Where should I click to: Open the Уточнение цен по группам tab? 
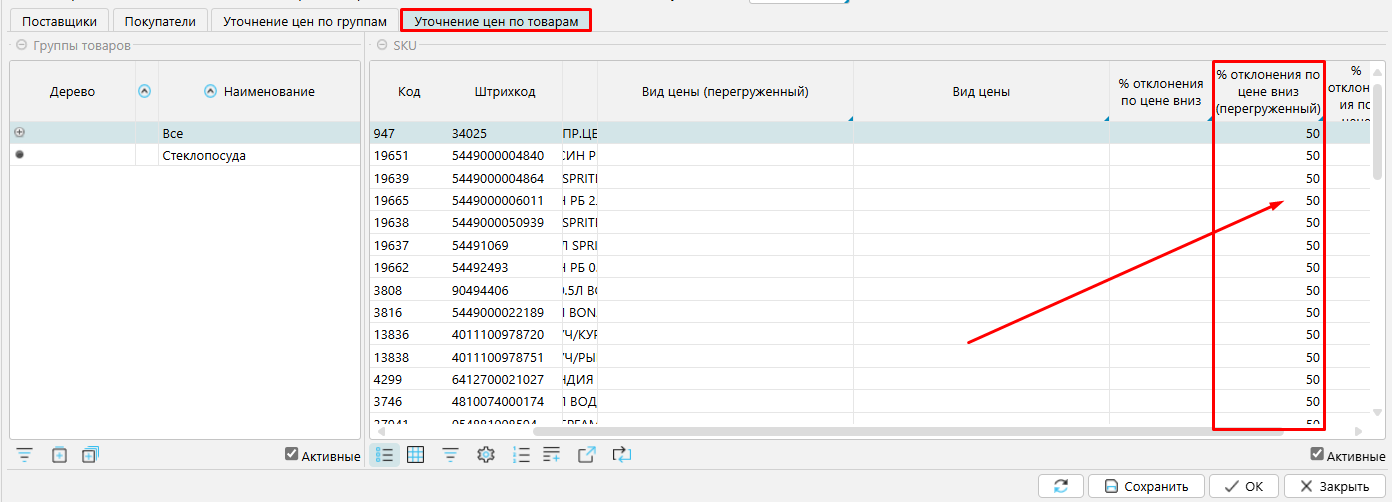tap(304, 20)
